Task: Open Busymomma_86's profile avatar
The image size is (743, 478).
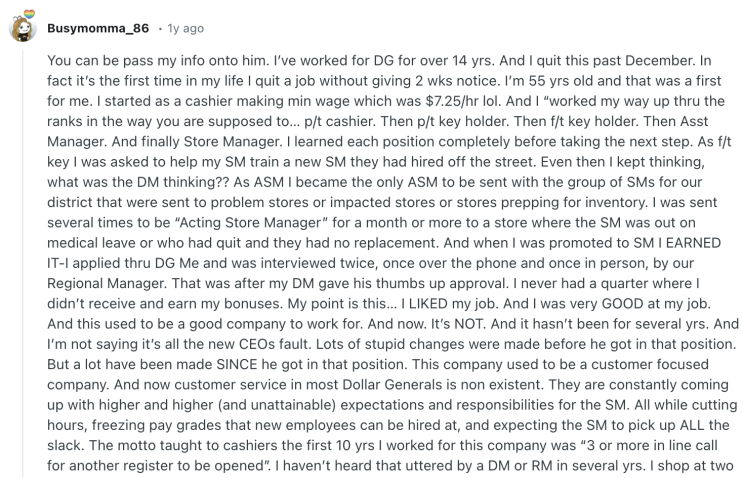Action: (23, 27)
